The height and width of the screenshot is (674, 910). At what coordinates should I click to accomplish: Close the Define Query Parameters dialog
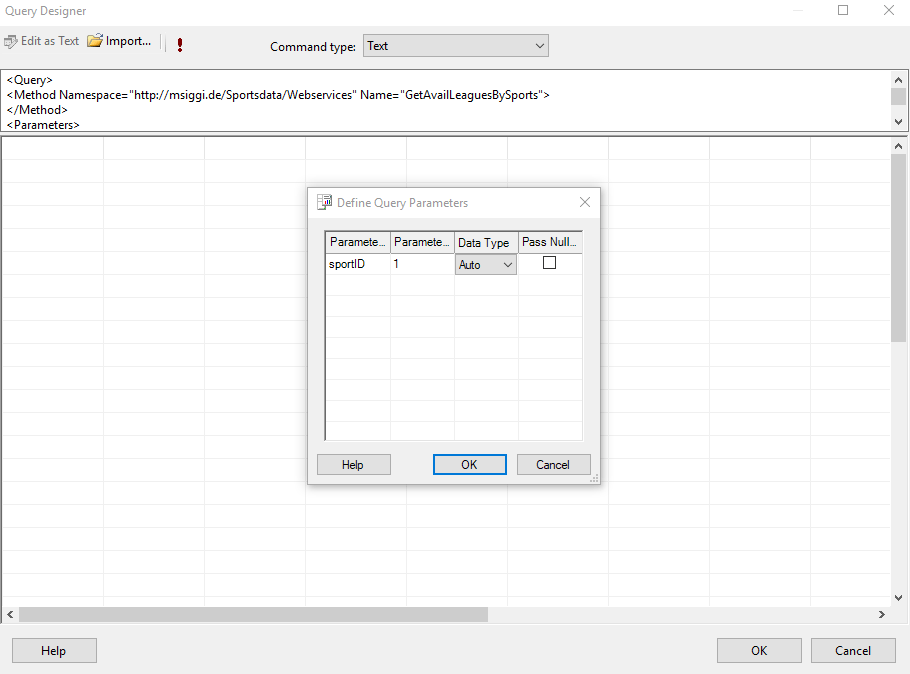coord(585,202)
